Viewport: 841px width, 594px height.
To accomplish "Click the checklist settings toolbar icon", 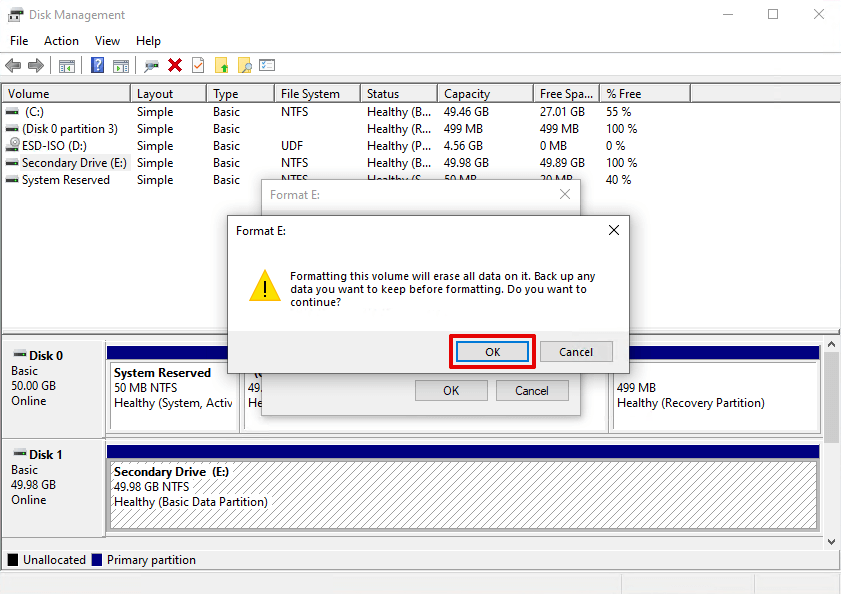I will click(267, 65).
